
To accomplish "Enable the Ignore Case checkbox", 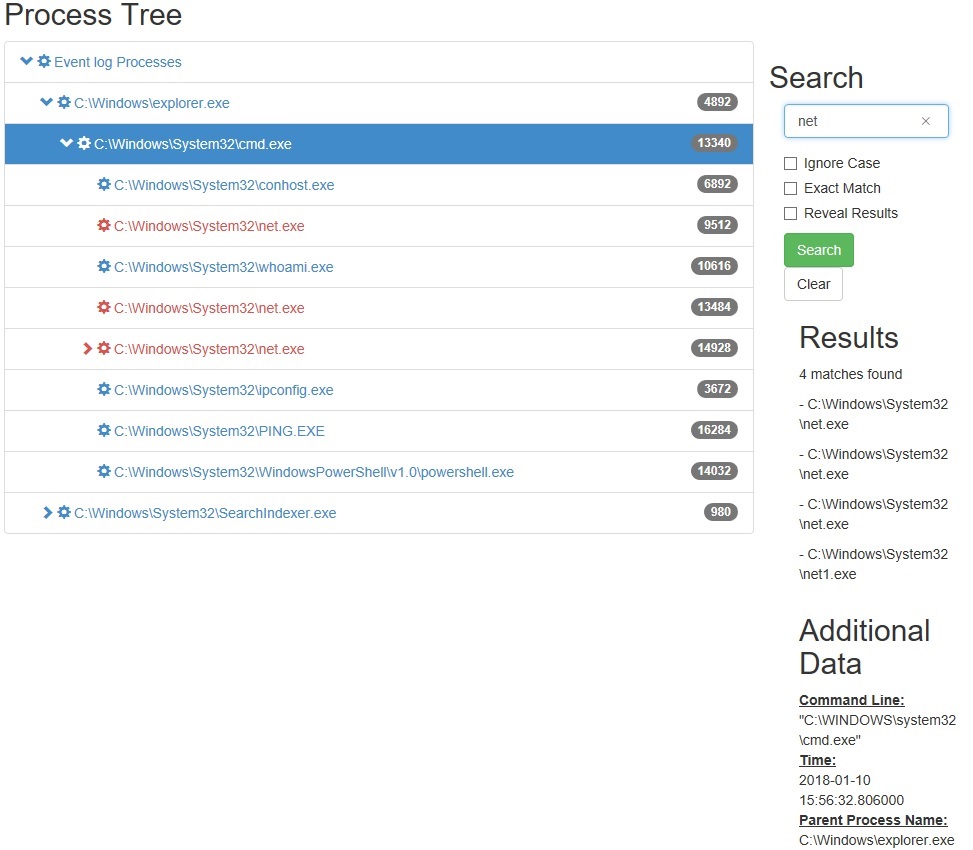I will click(790, 163).
